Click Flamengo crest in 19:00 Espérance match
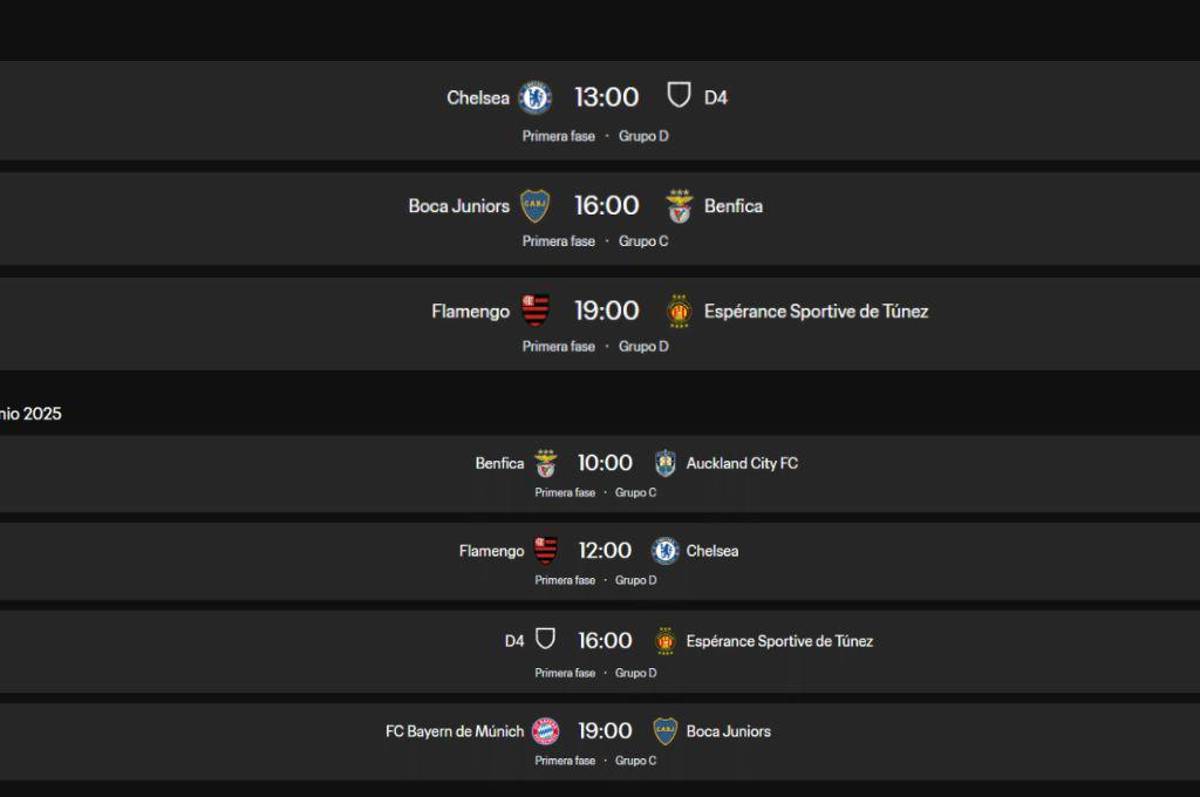Screen dimensions: 1200x797 tap(535, 311)
